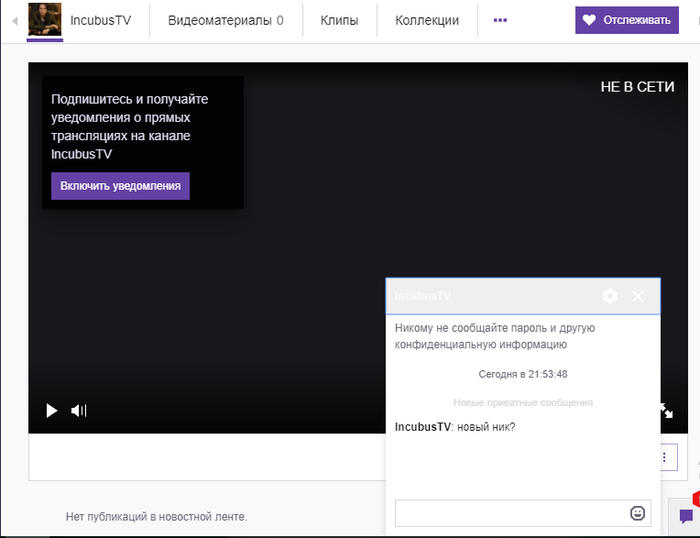This screenshot has width=700, height=538.
Task: Click Нет публикаций в новостной ленте text
Action: (156, 517)
